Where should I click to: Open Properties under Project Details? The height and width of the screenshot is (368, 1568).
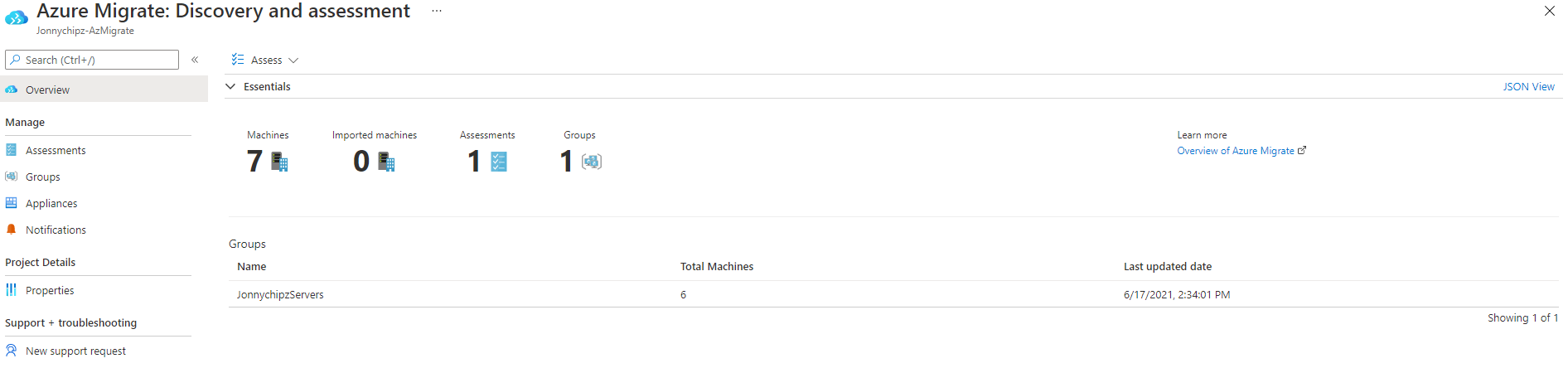point(50,290)
